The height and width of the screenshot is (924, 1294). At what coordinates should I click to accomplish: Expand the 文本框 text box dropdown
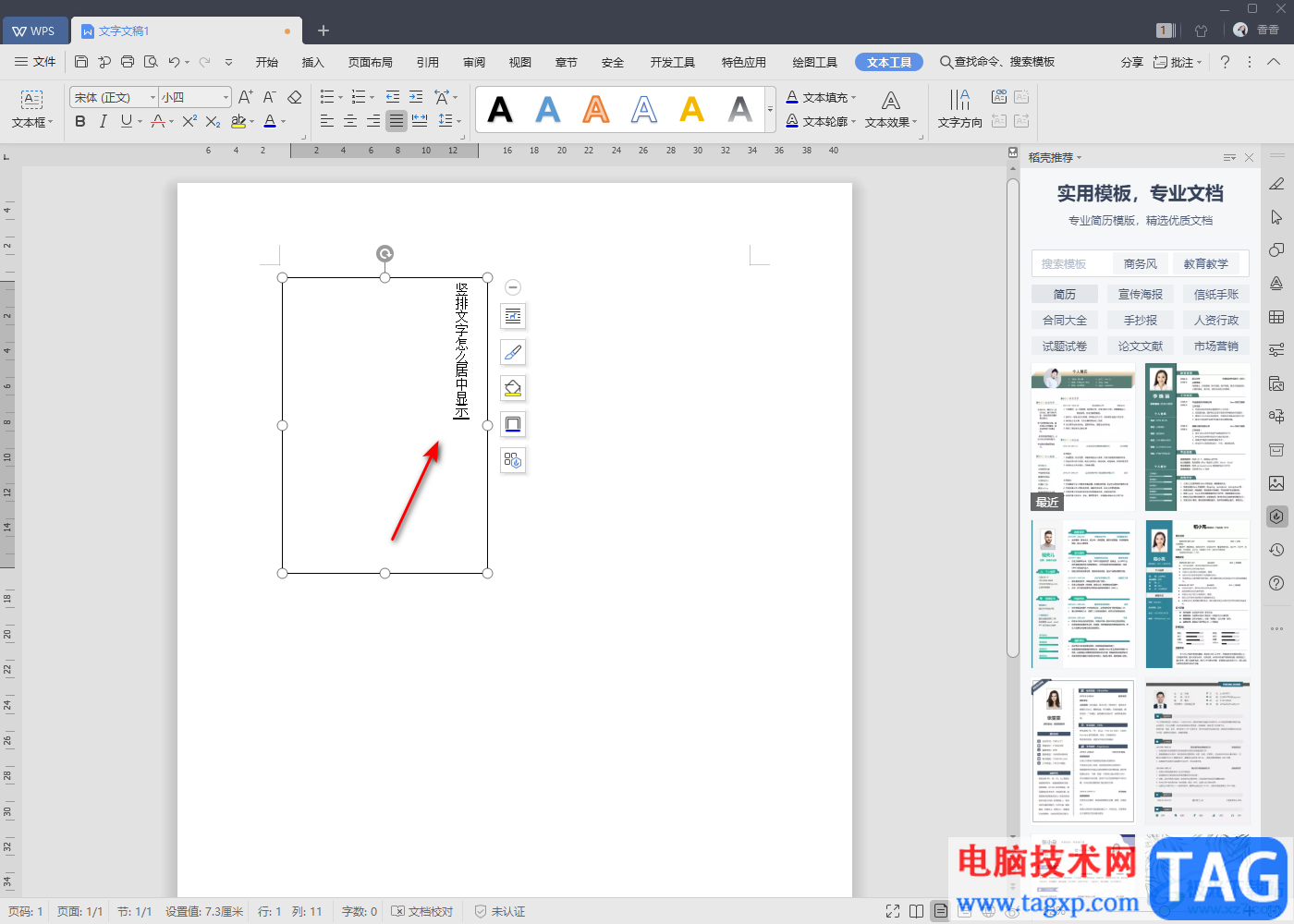32,122
